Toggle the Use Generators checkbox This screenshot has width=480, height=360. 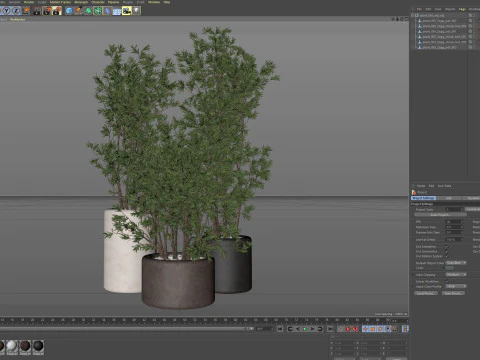pyautogui.click(x=447, y=251)
